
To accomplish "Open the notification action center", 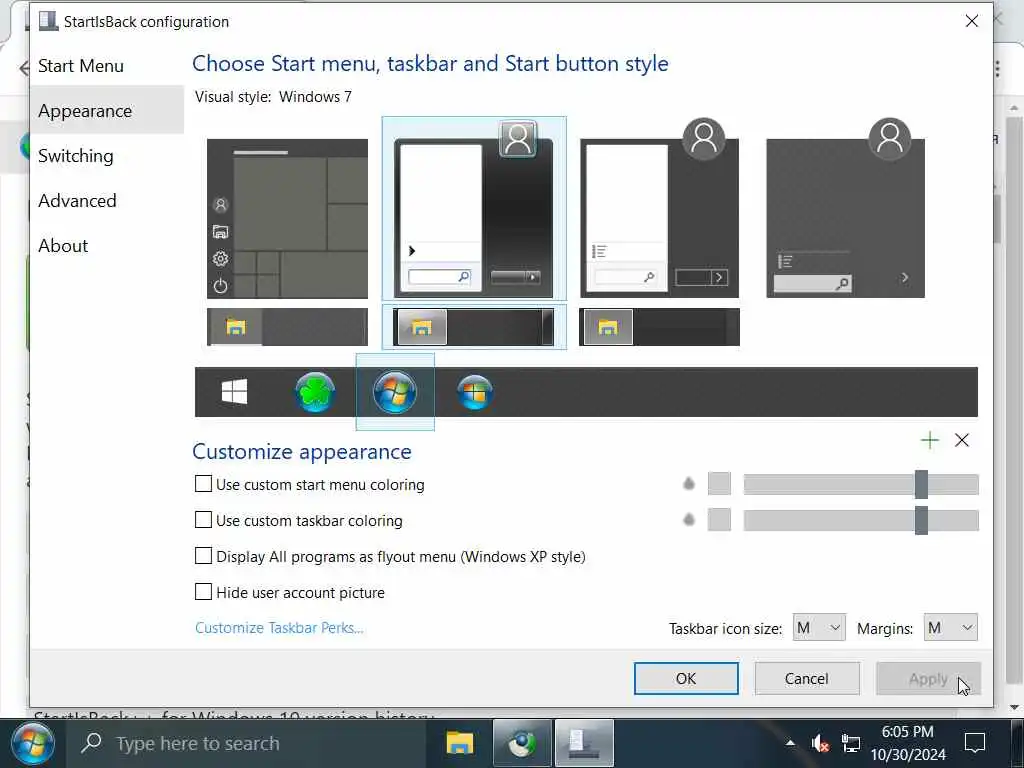I will pyautogui.click(x=975, y=743).
